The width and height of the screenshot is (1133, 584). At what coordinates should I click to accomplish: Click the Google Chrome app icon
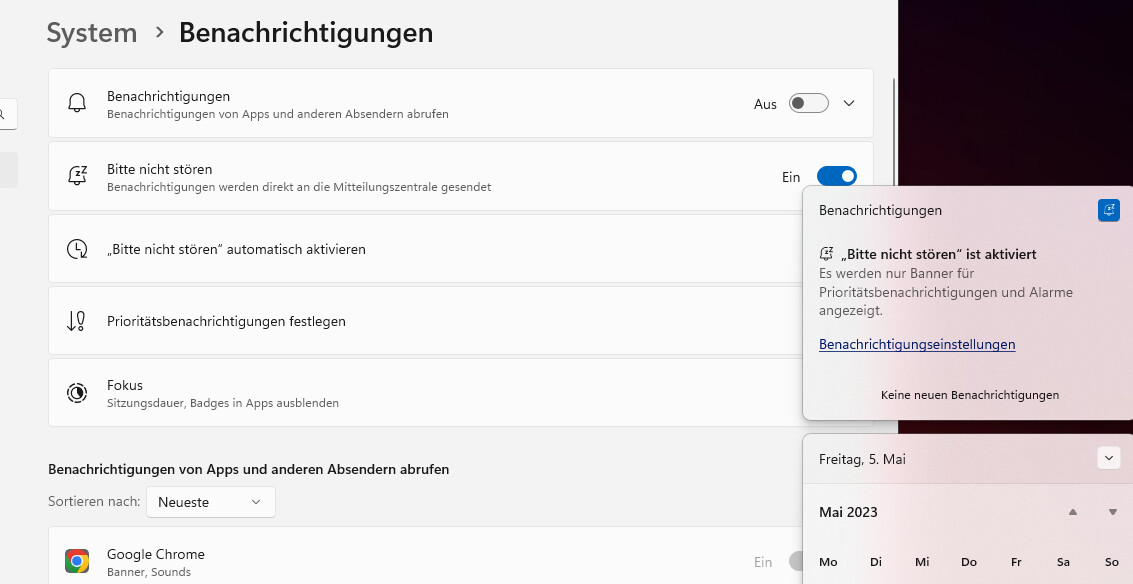pos(77,561)
